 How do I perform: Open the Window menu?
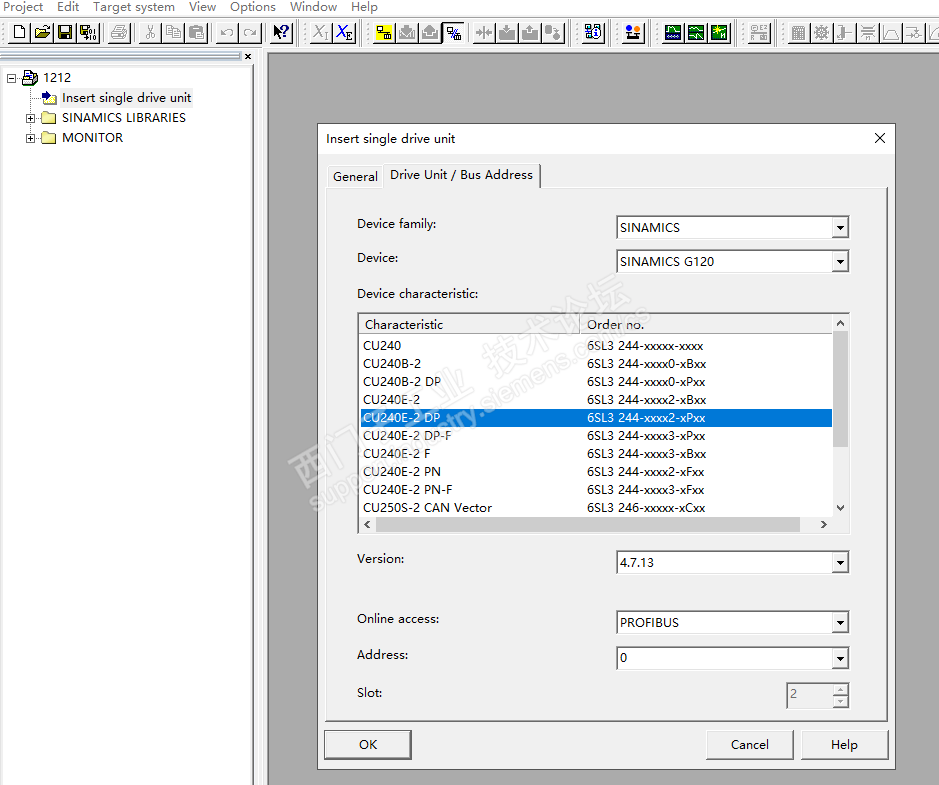click(x=313, y=7)
